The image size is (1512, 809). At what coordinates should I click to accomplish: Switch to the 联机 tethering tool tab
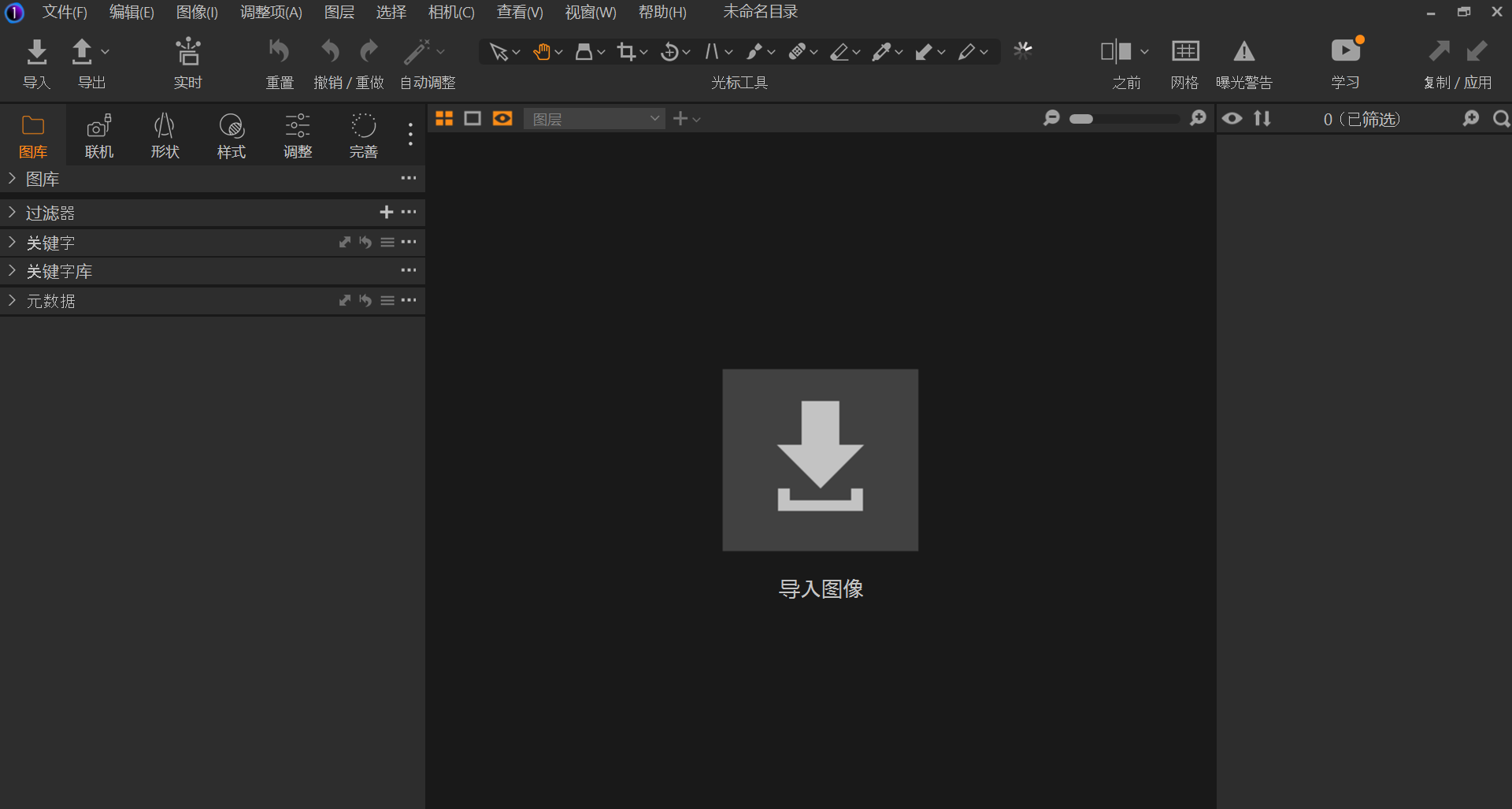(x=99, y=135)
